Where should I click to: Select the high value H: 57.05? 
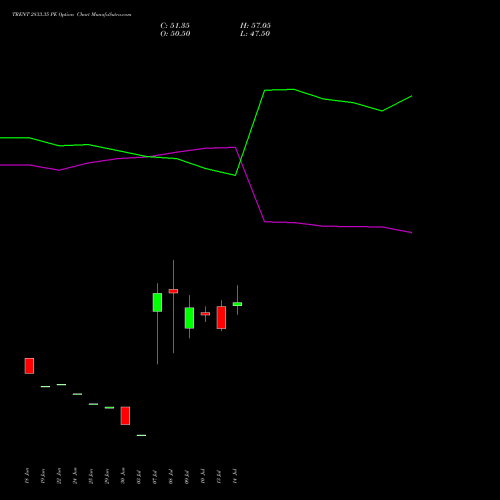click(255, 26)
